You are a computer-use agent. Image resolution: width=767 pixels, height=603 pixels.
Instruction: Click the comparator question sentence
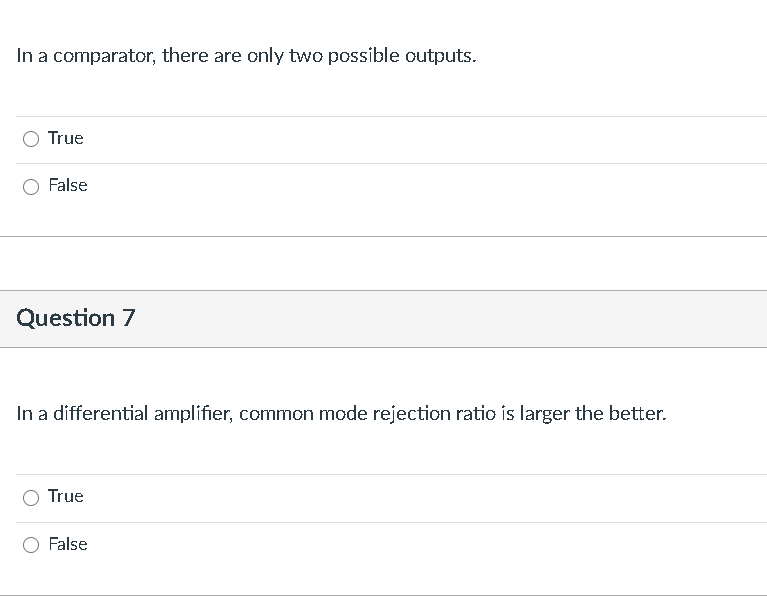[246, 56]
